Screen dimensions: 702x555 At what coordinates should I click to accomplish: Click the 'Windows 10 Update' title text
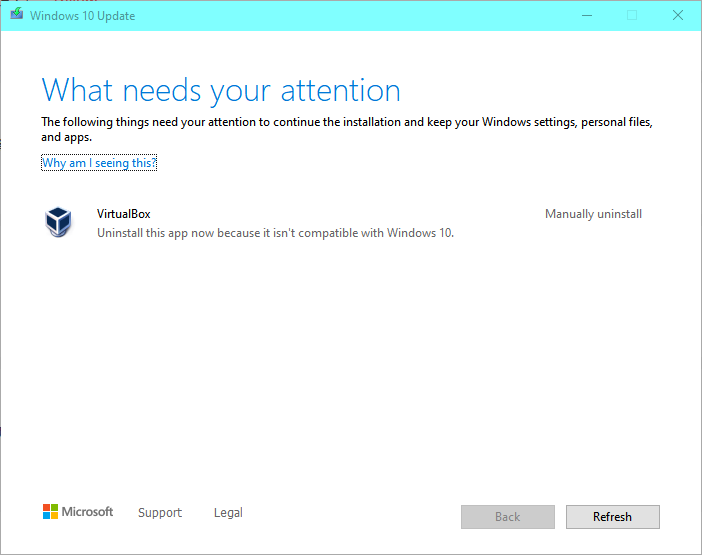tap(82, 16)
